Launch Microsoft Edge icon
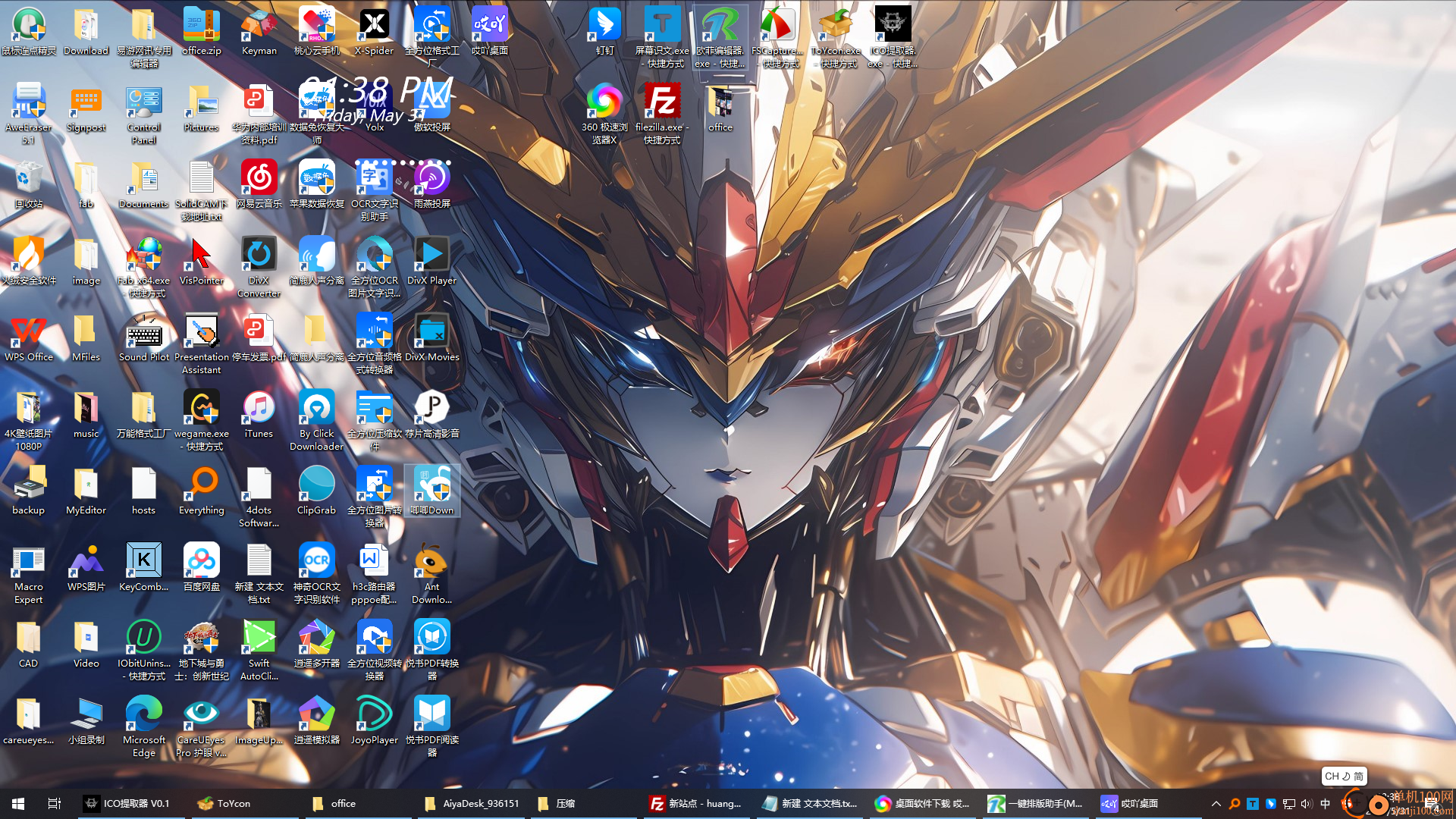Screen dimensions: 1456x819 144,726
